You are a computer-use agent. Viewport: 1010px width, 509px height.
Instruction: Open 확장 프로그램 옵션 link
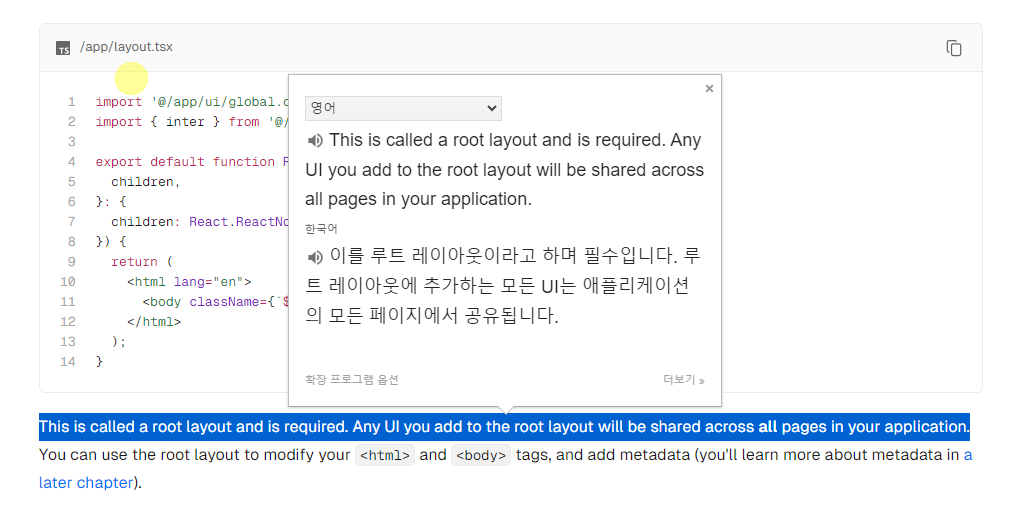pos(352,379)
